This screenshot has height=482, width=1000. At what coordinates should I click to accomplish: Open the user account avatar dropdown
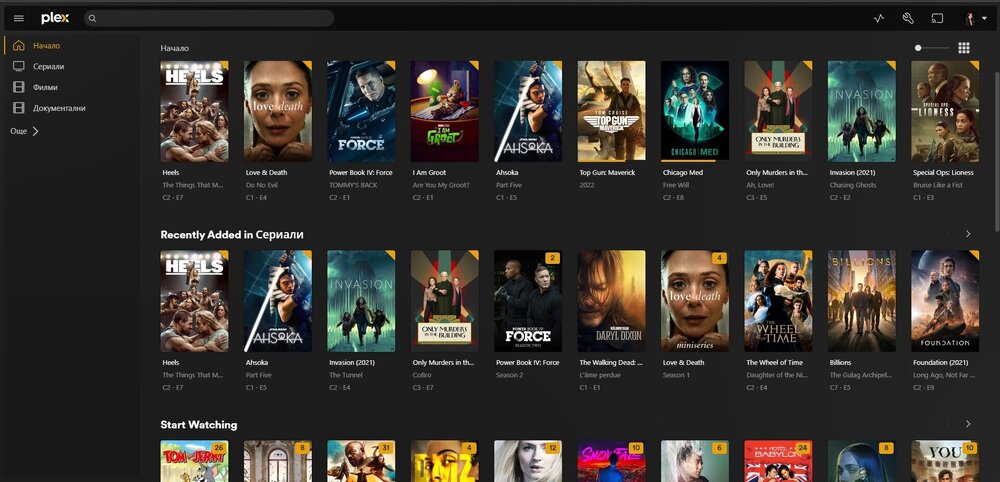click(974, 18)
